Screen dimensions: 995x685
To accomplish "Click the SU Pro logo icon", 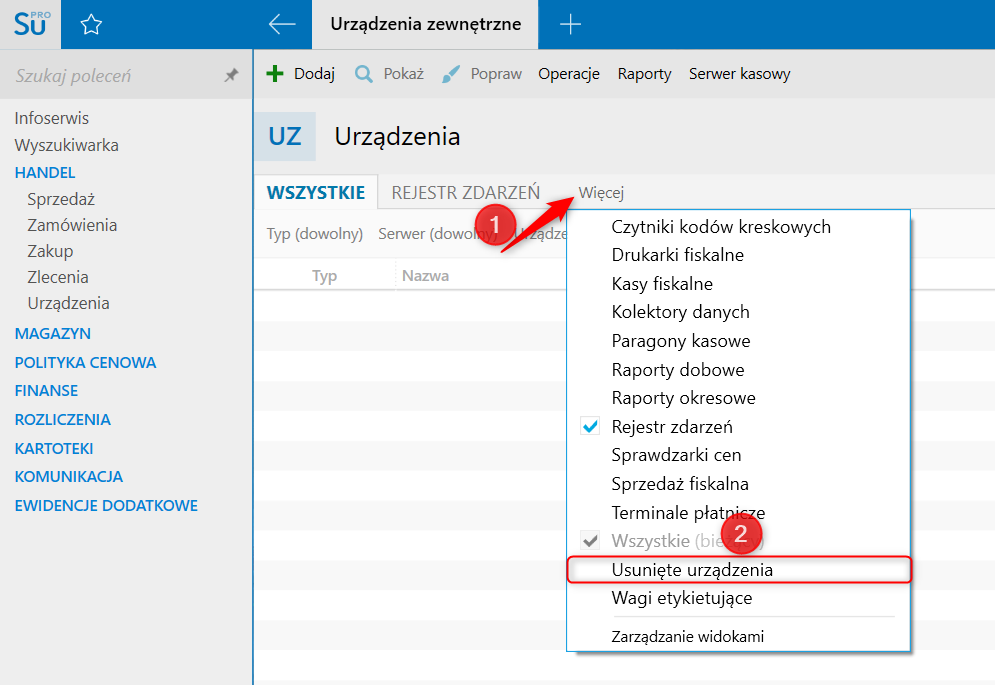I will (x=30, y=24).
